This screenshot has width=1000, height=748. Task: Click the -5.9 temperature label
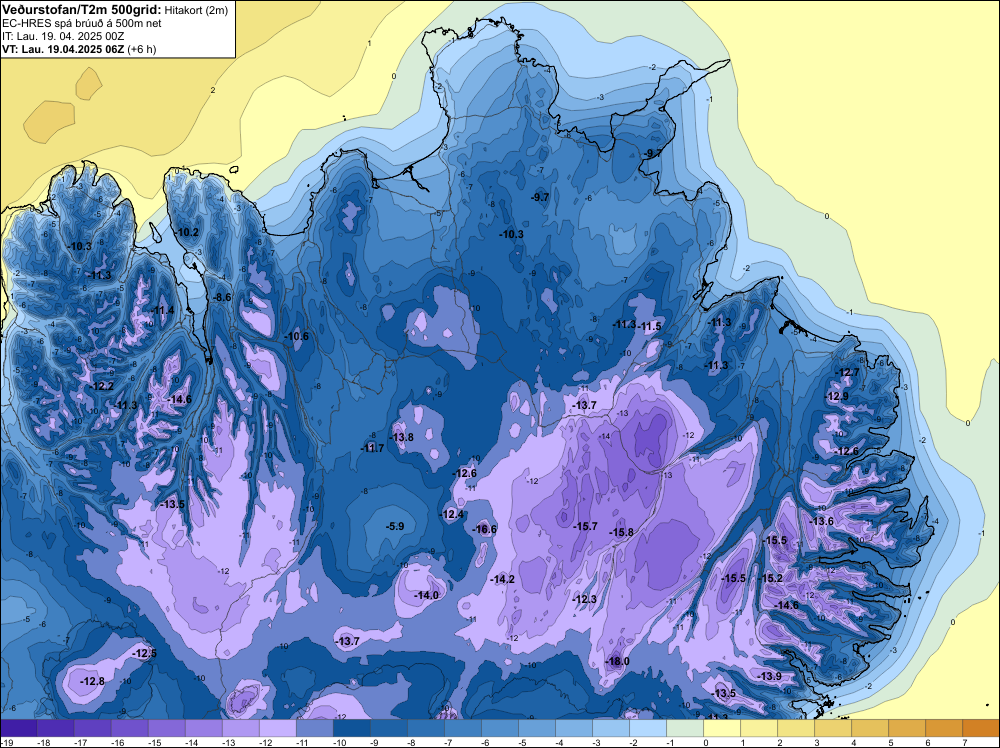pos(395,526)
